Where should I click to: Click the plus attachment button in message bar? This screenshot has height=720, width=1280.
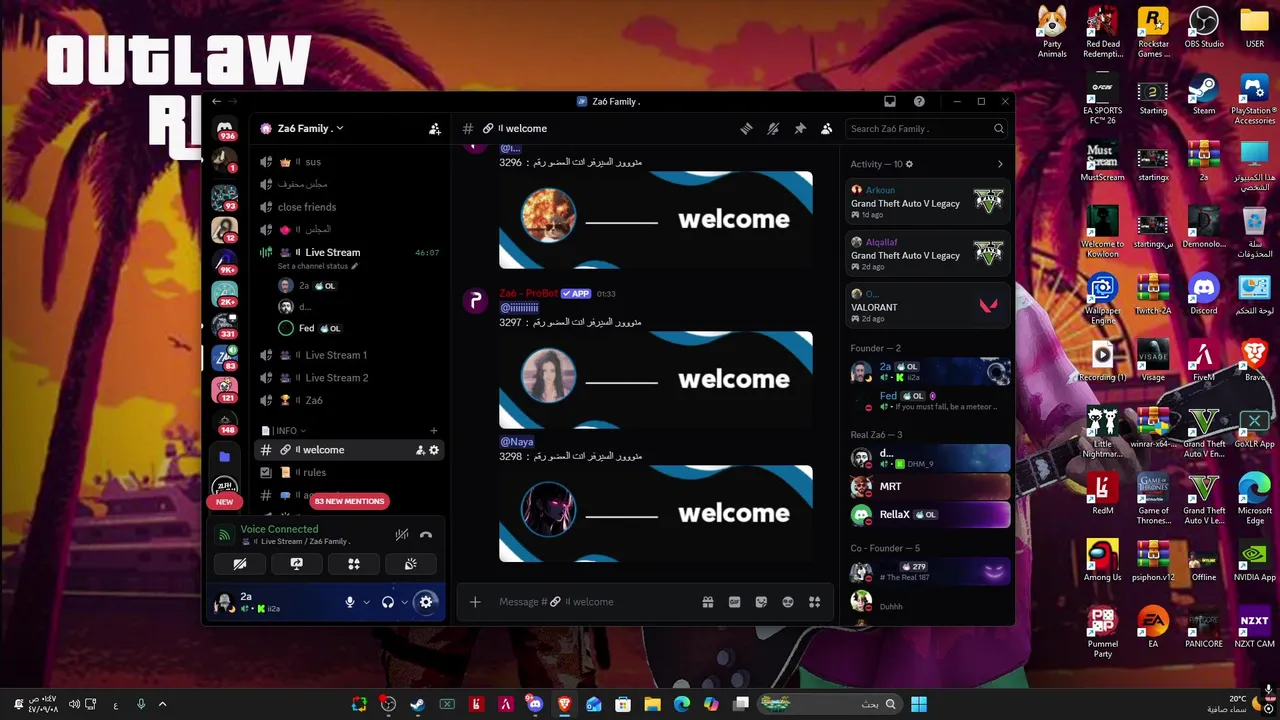[x=475, y=602]
